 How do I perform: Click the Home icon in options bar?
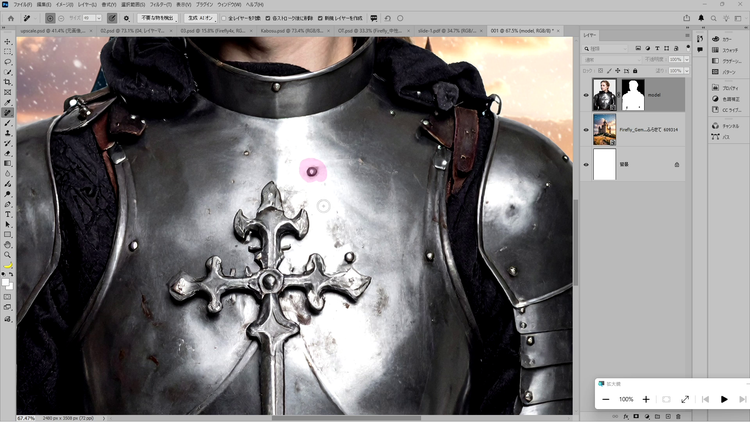tap(8, 18)
